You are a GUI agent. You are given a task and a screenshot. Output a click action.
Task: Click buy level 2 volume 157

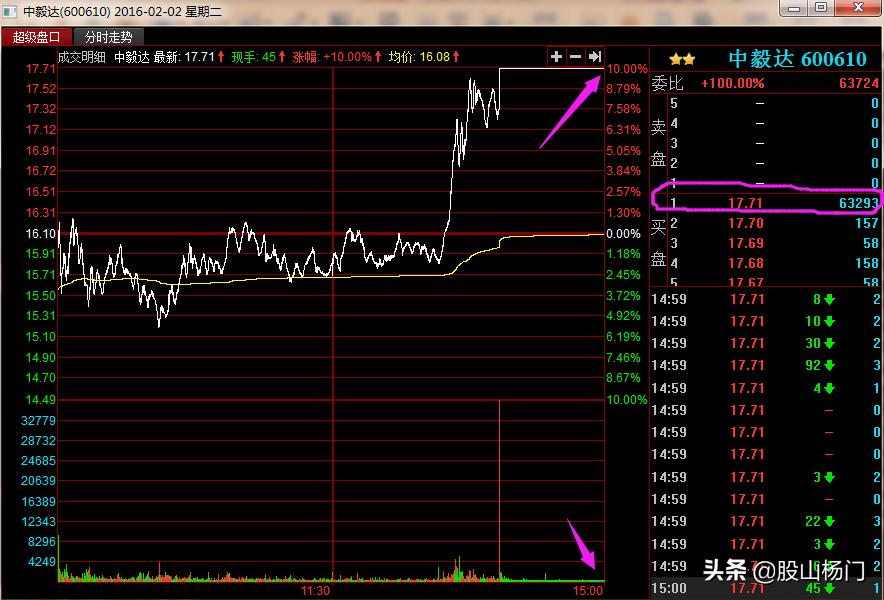(x=867, y=223)
